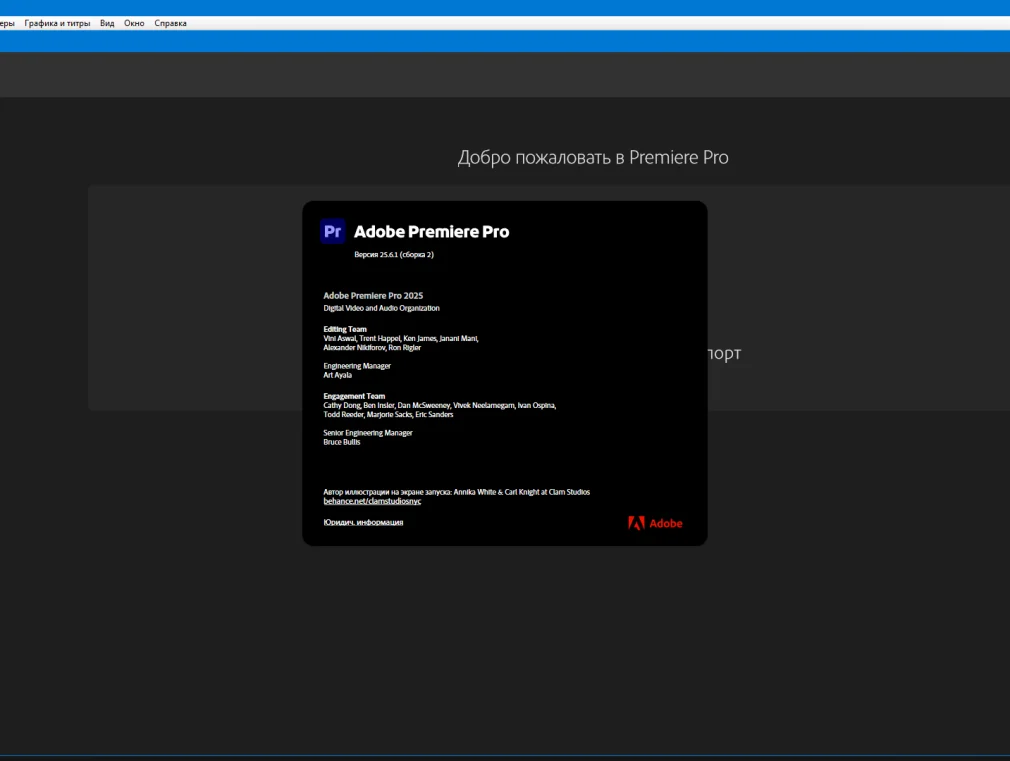
Task: Click the 'Версия 25.6.1 (сборка 2)' version text
Action: coord(394,255)
